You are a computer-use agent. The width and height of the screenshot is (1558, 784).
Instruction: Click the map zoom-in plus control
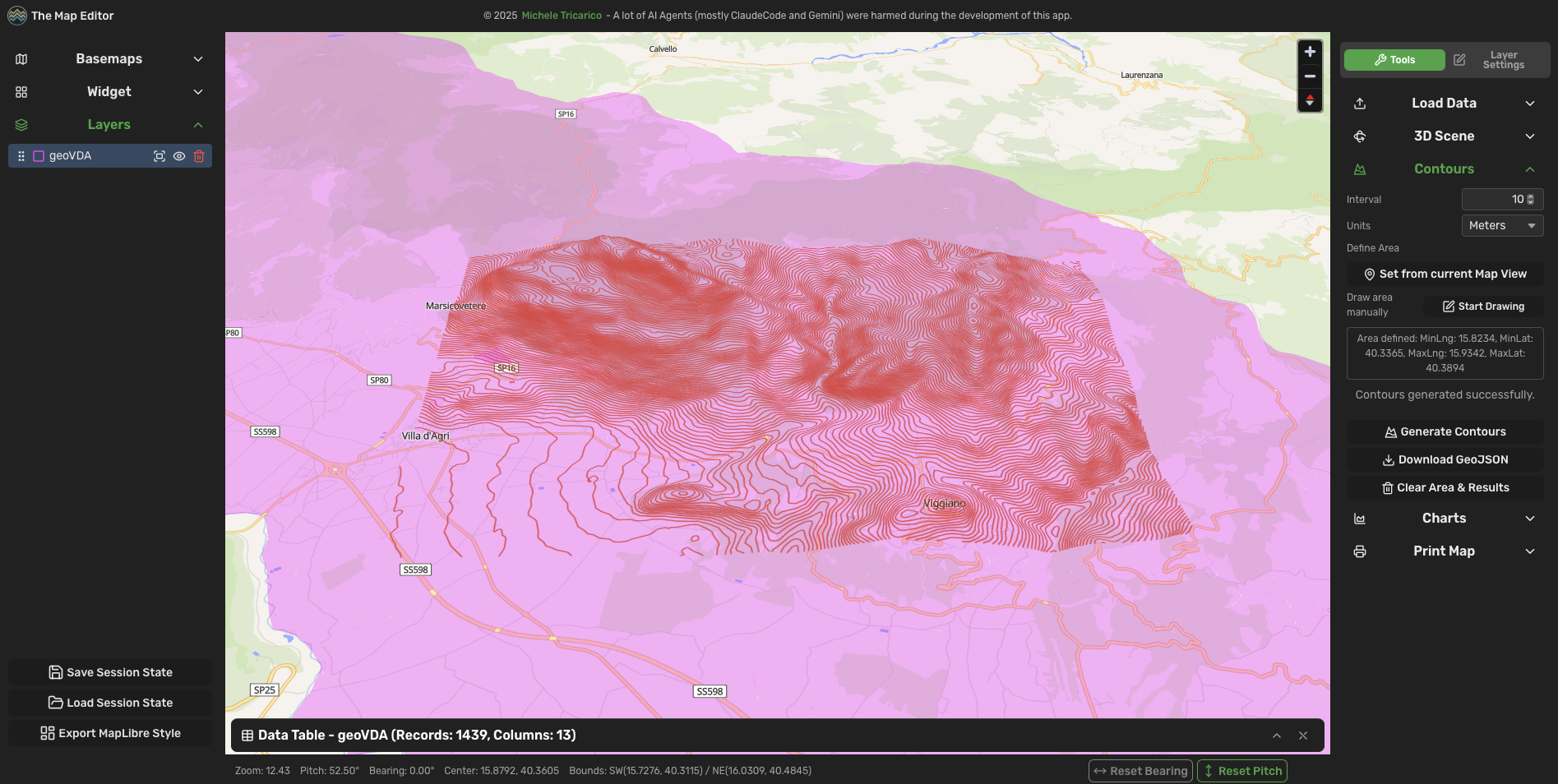(1310, 51)
